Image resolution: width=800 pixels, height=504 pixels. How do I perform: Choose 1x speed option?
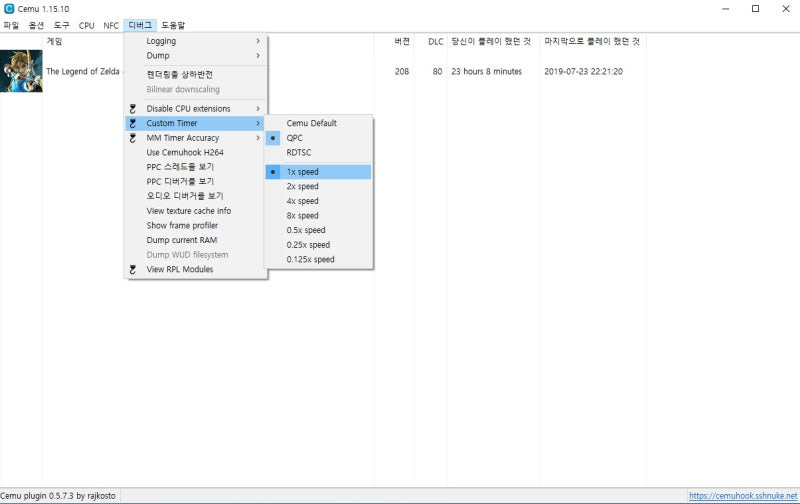(319, 172)
